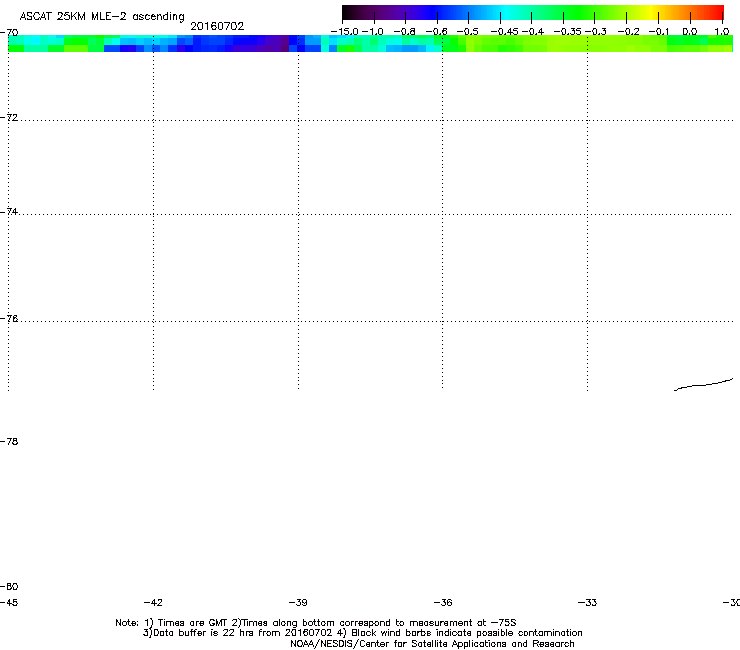The width and height of the screenshot is (740, 650).
Task: Click the colorbar label -0.6
Action: (x=437, y=32)
